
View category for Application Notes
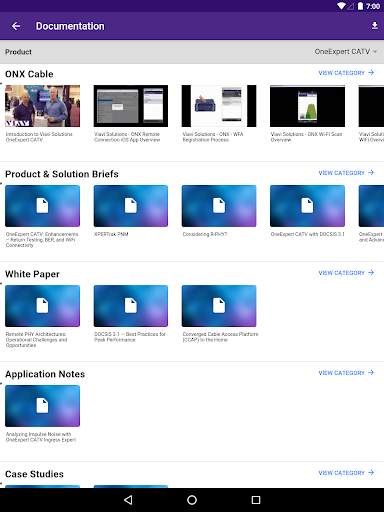pyautogui.click(x=346, y=373)
